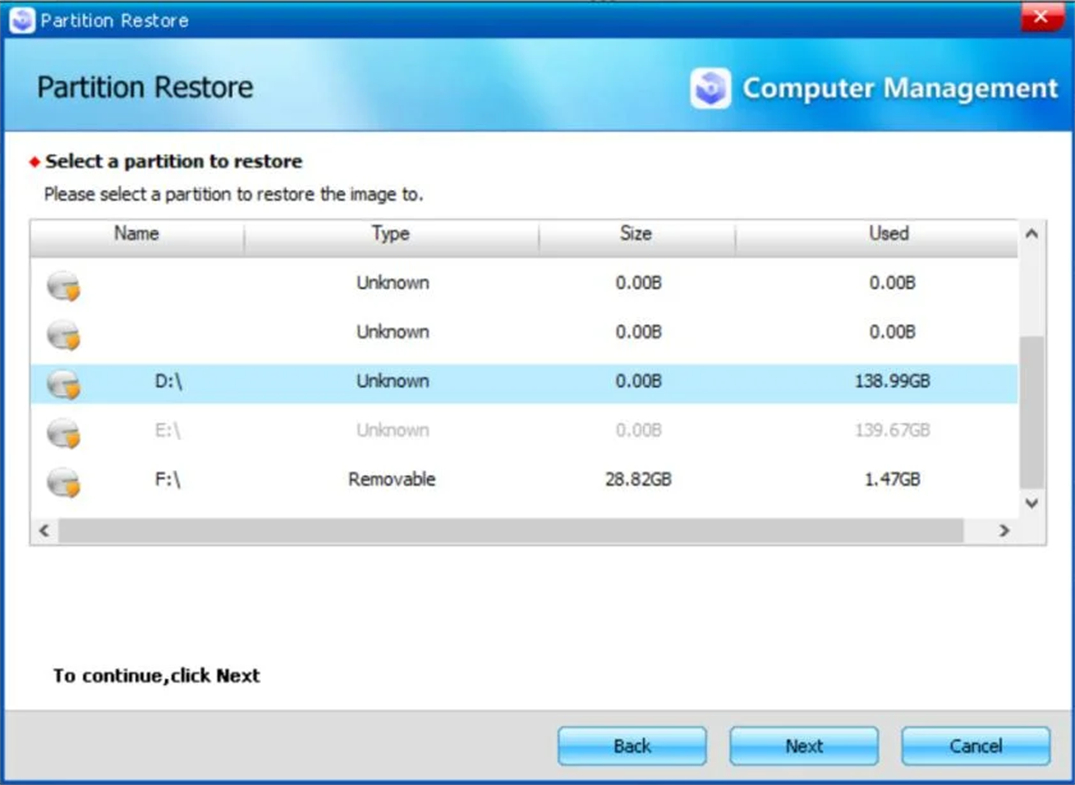Image resolution: width=1075 pixels, height=785 pixels.
Task: Click the drive icon for F:\ removable partition
Action: 64,481
